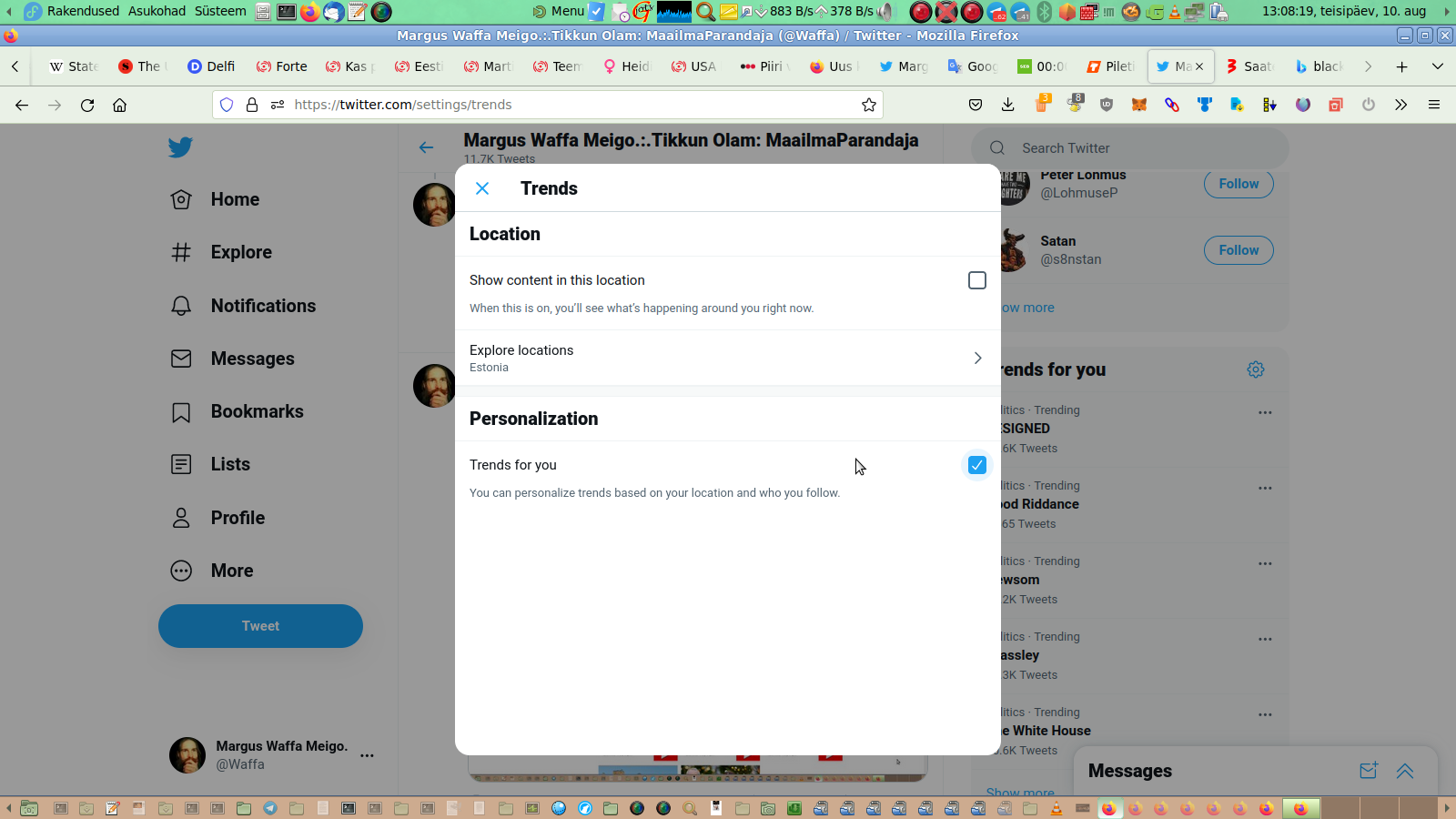The height and width of the screenshot is (819, 1456).
Task: Open the MetaMask fox extension
Action: click(1139, 105)
